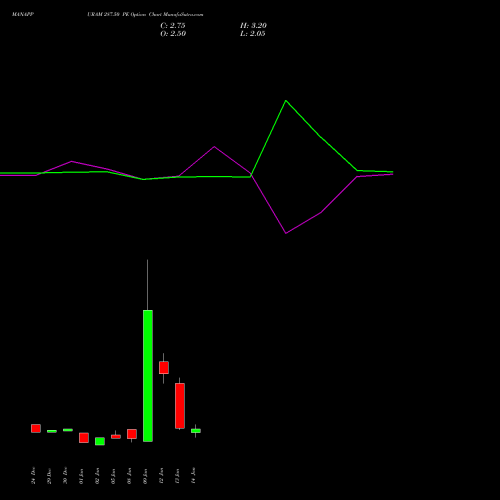
Task: Click the '05 Jan' date axis label
Action: click(x=113, y=476)
